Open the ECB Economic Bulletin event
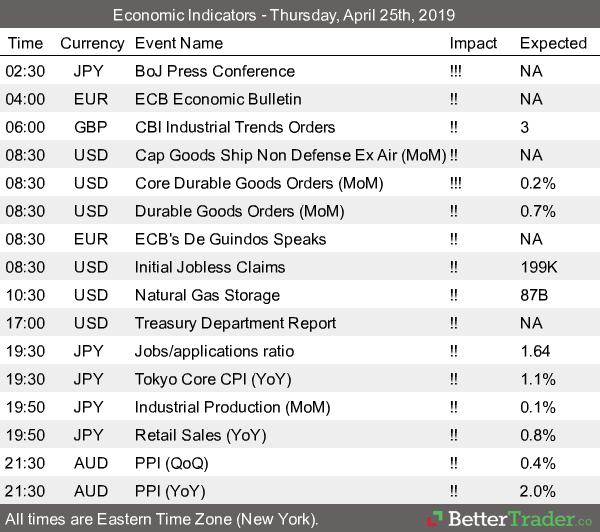Screen dimensions: 600x532 coord(218,99)
